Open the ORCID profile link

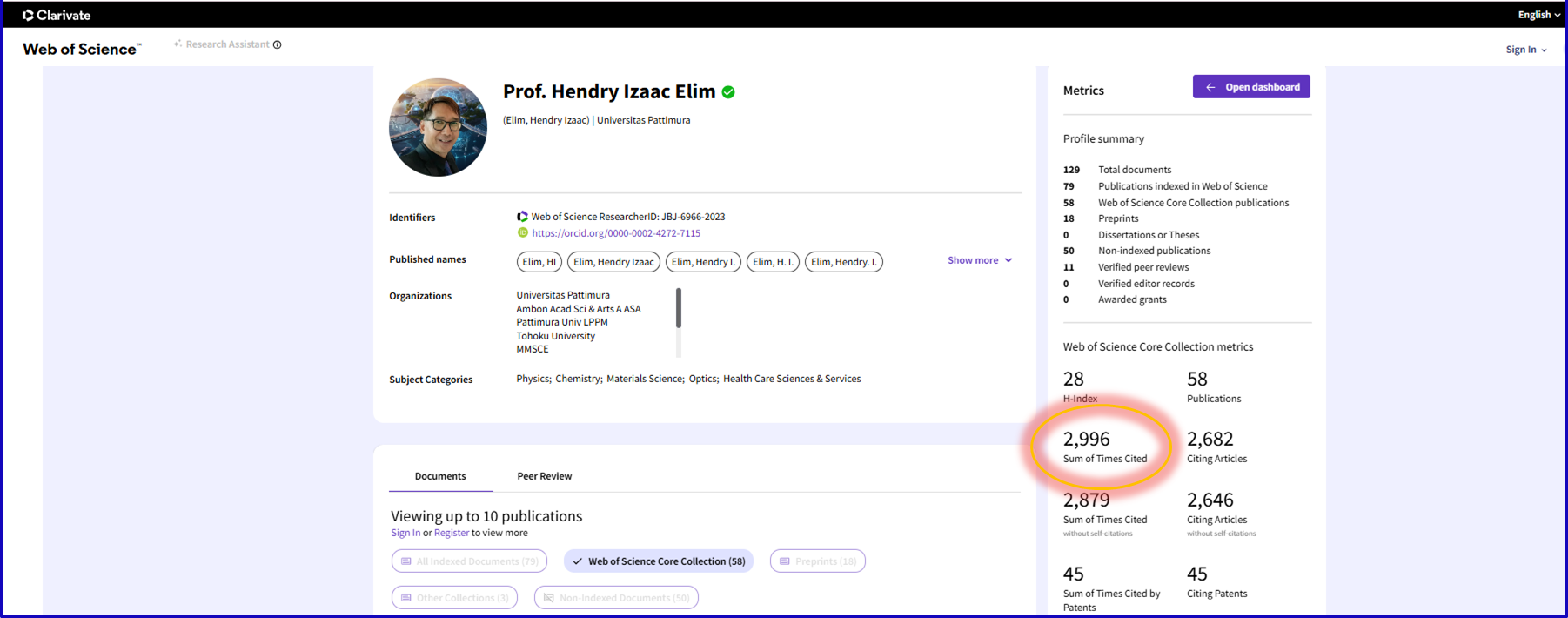coord(616,233)
